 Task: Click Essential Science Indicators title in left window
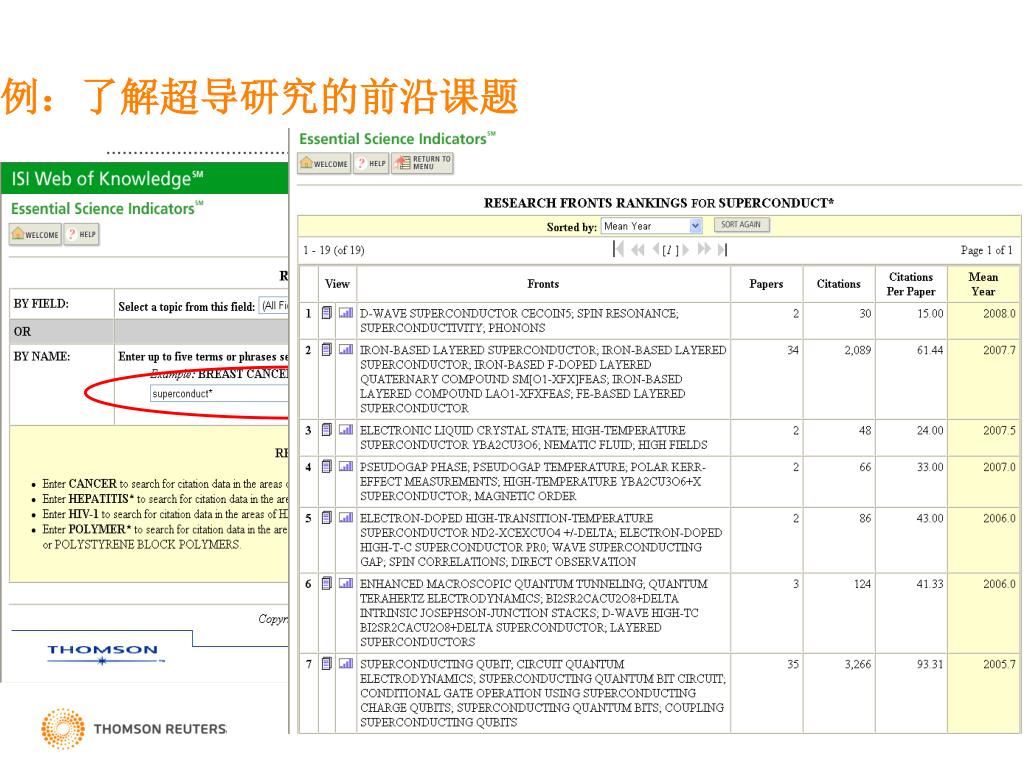107,208
